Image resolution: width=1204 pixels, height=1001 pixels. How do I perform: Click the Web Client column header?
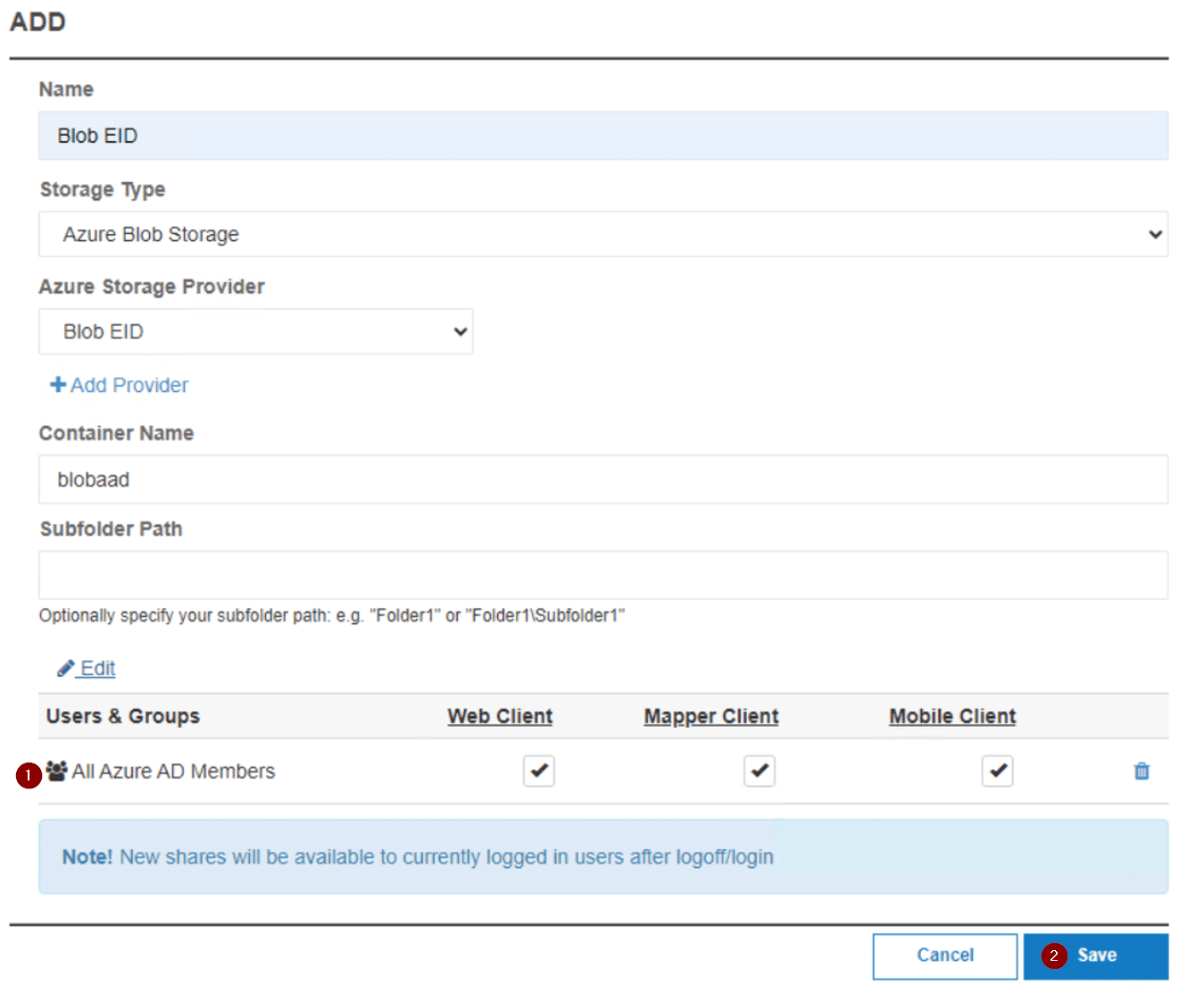[499, 715]
